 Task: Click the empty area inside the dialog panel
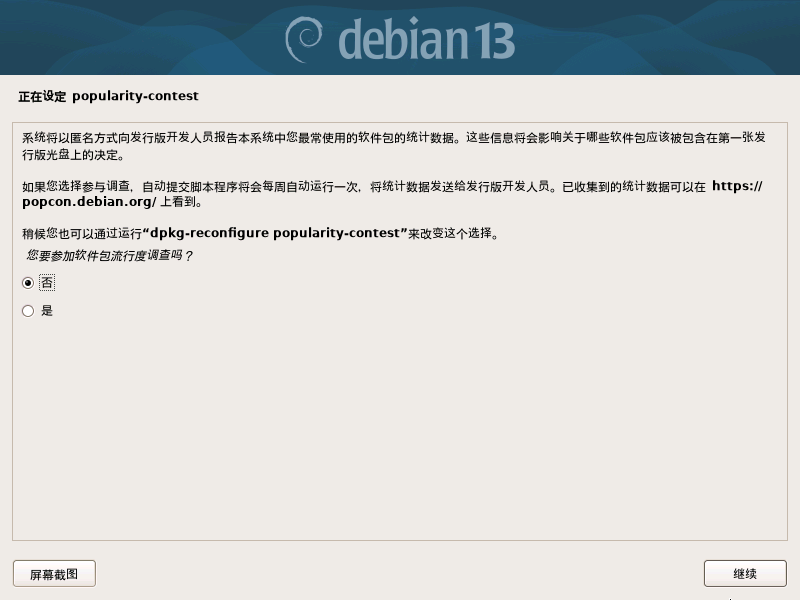click(x=400, y=429)
